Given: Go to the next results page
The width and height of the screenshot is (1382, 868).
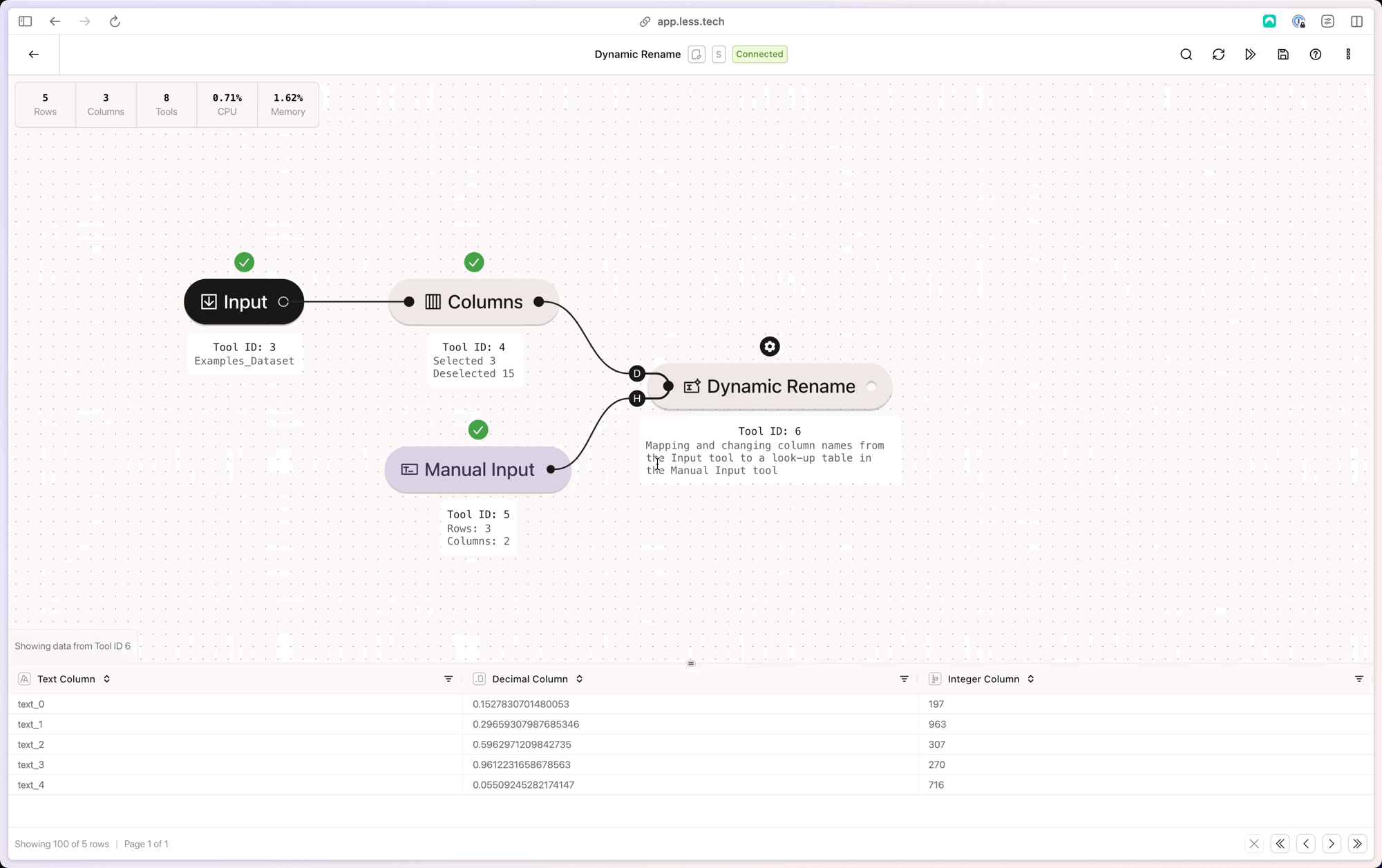Looking at the screenshot, I should tap(1332, 844).
